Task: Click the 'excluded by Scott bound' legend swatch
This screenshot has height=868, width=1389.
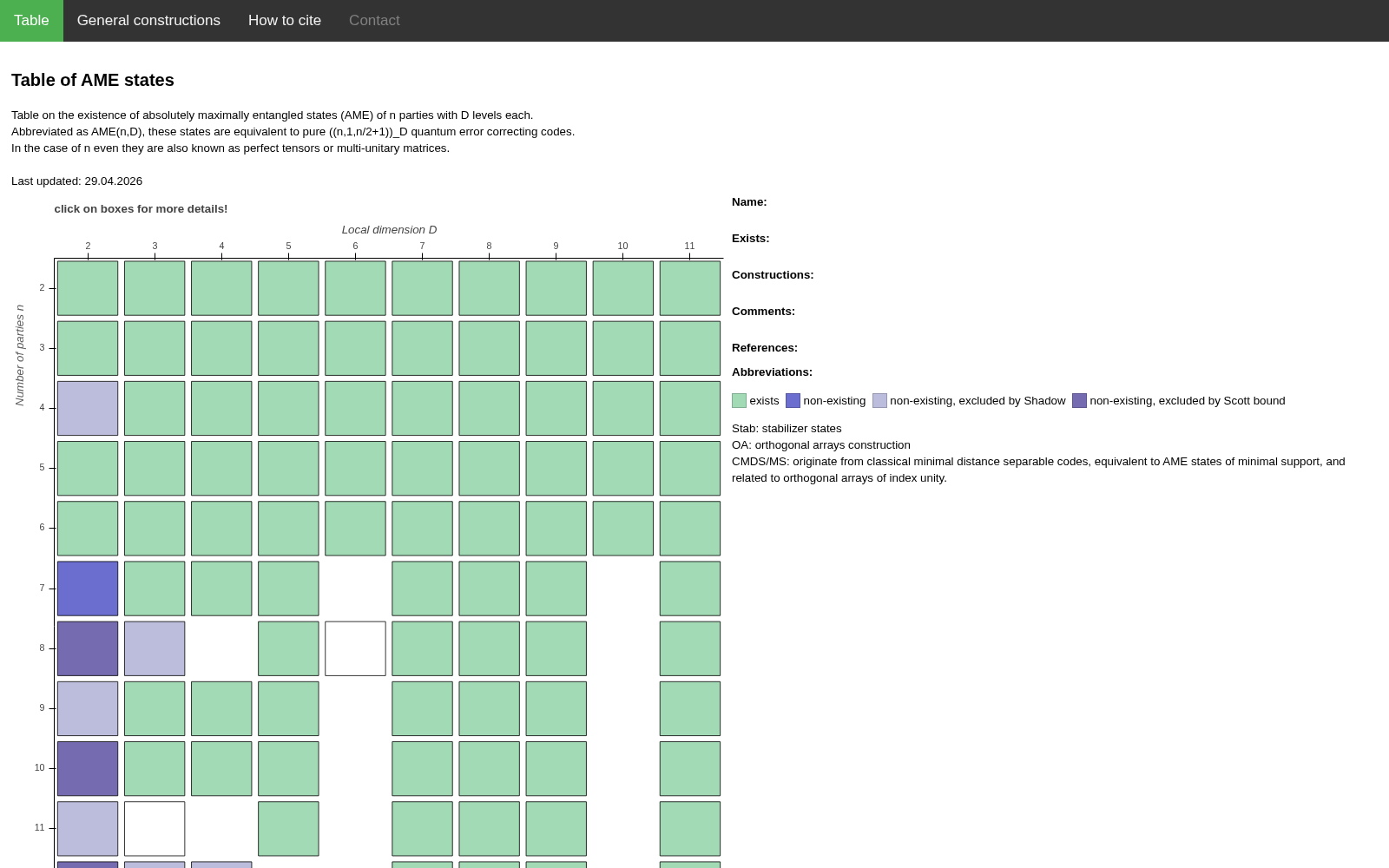Action: [1079, 401]
